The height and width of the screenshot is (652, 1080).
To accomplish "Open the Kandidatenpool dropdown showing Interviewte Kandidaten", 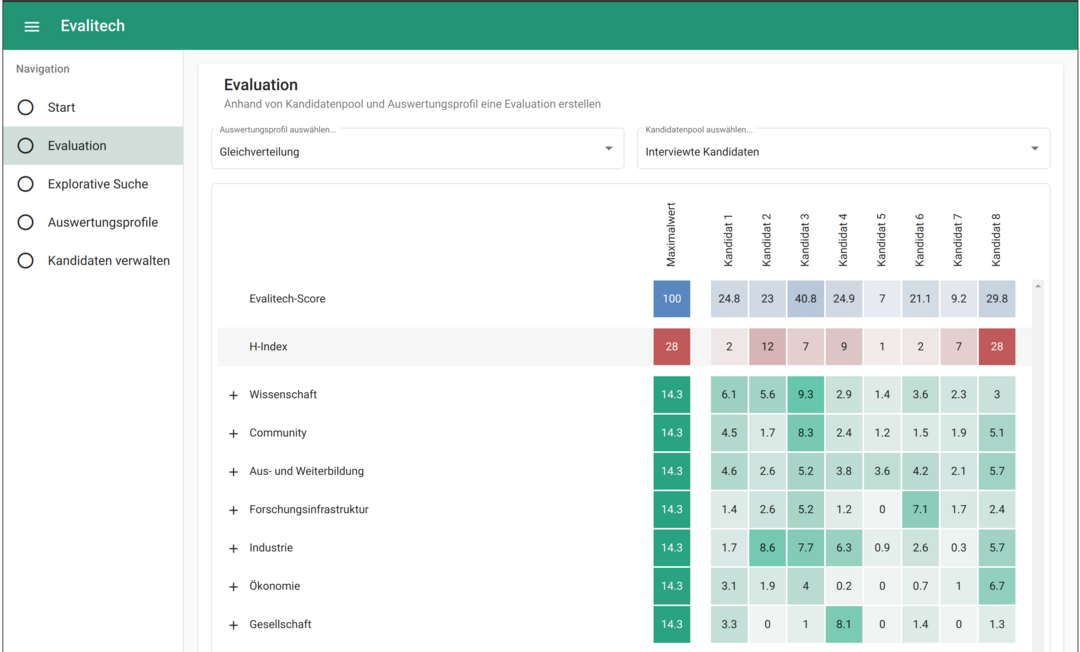I will (843, 149).
